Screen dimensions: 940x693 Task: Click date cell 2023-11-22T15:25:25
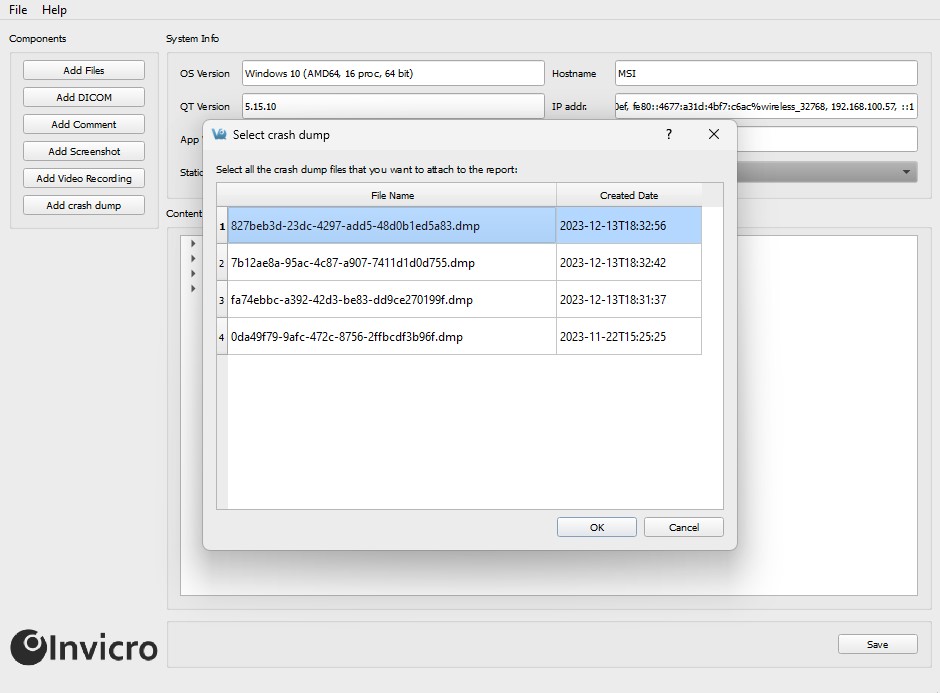point(629,336)
